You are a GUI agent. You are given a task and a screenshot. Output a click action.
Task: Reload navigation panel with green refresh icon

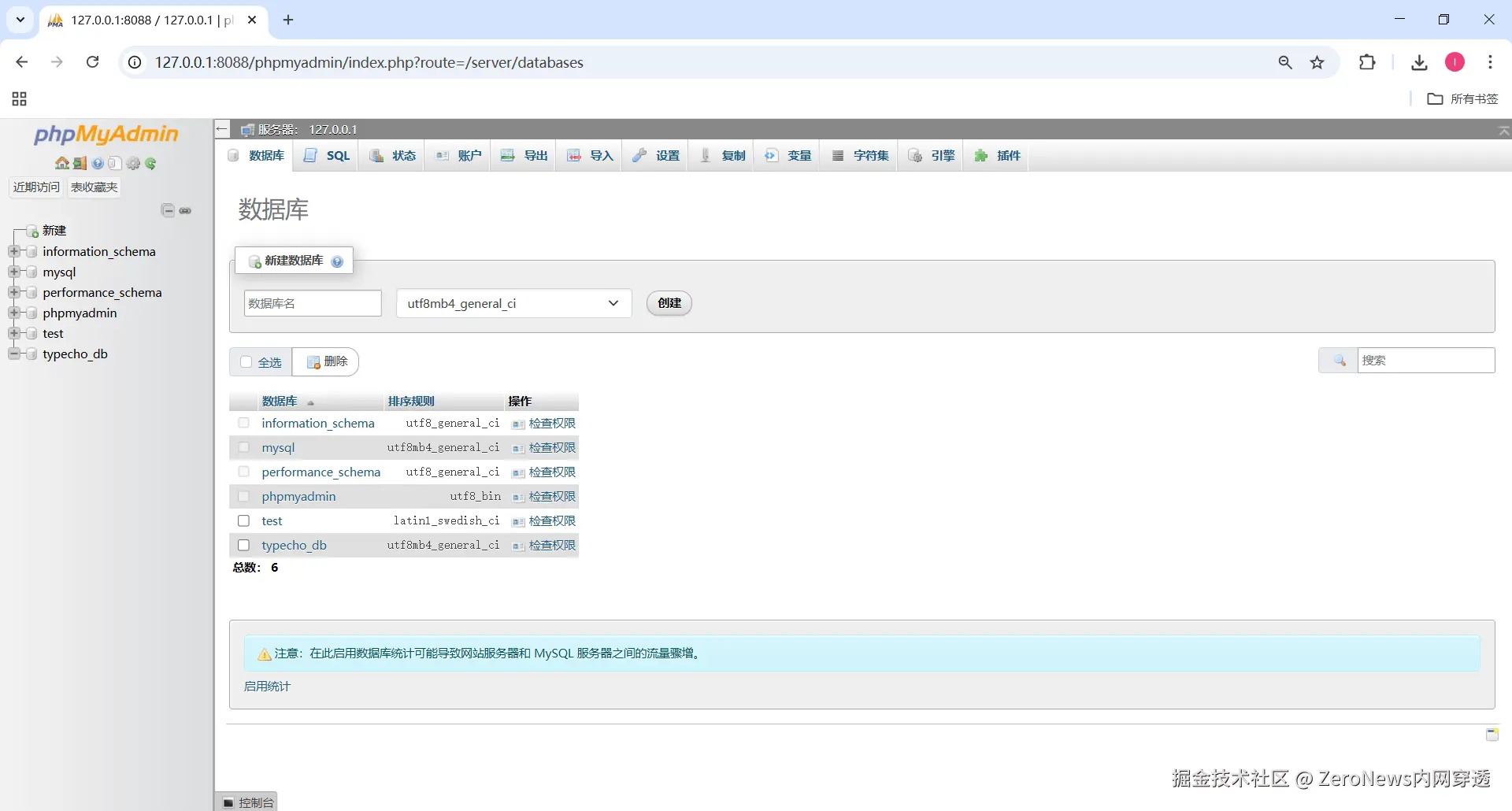click(x=150, y=164)
